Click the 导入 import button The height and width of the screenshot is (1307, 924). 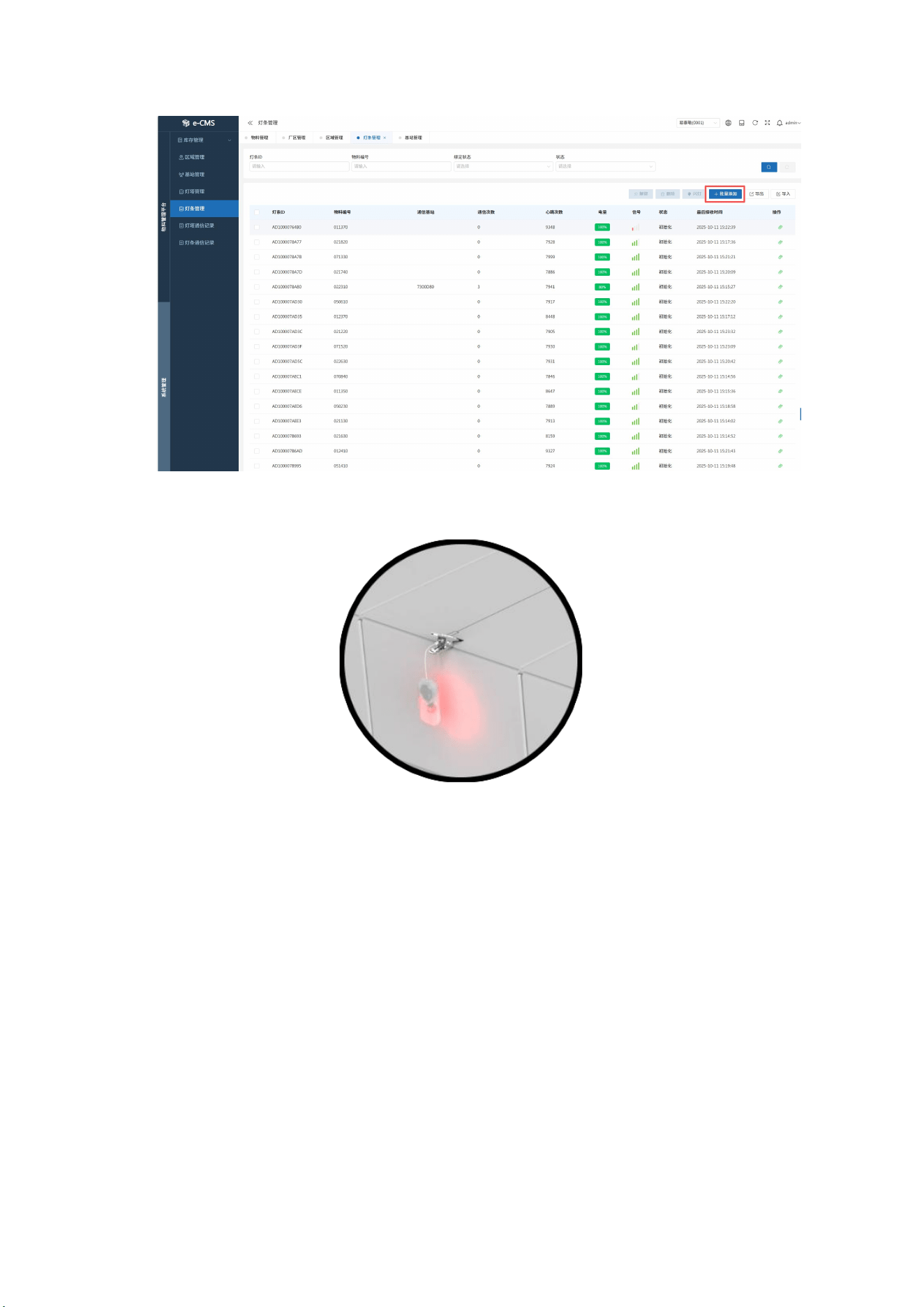tap(783, 194)
